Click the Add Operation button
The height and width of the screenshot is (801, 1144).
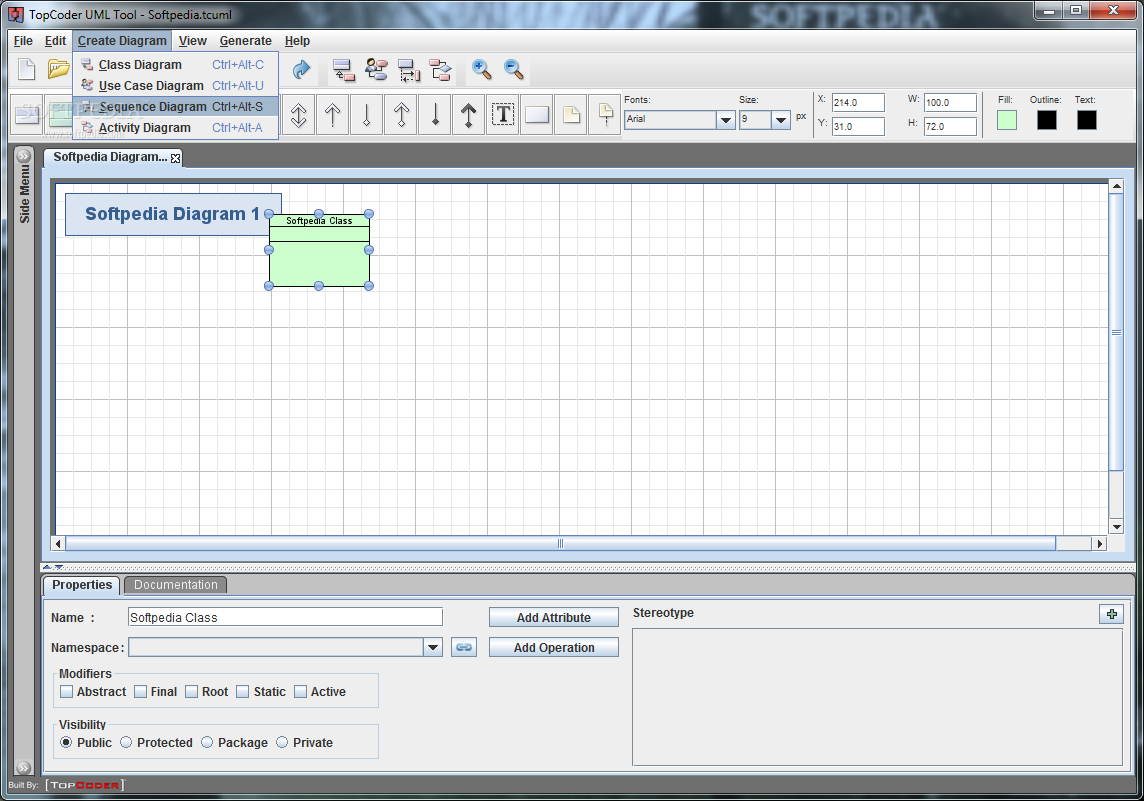[554, 647]
